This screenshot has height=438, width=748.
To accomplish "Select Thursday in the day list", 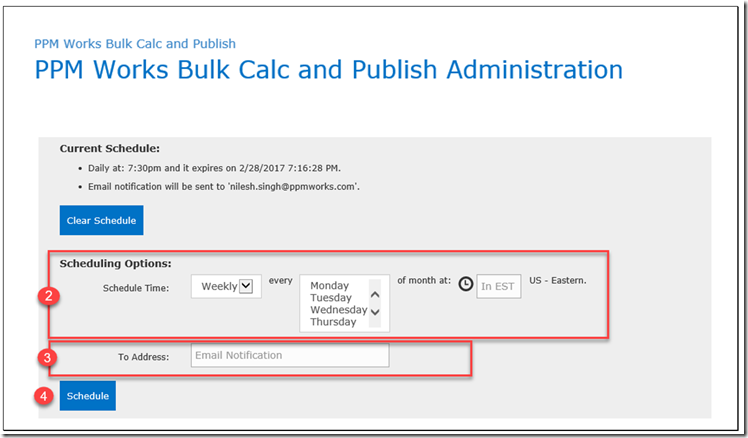I will (x=333, y=322).
